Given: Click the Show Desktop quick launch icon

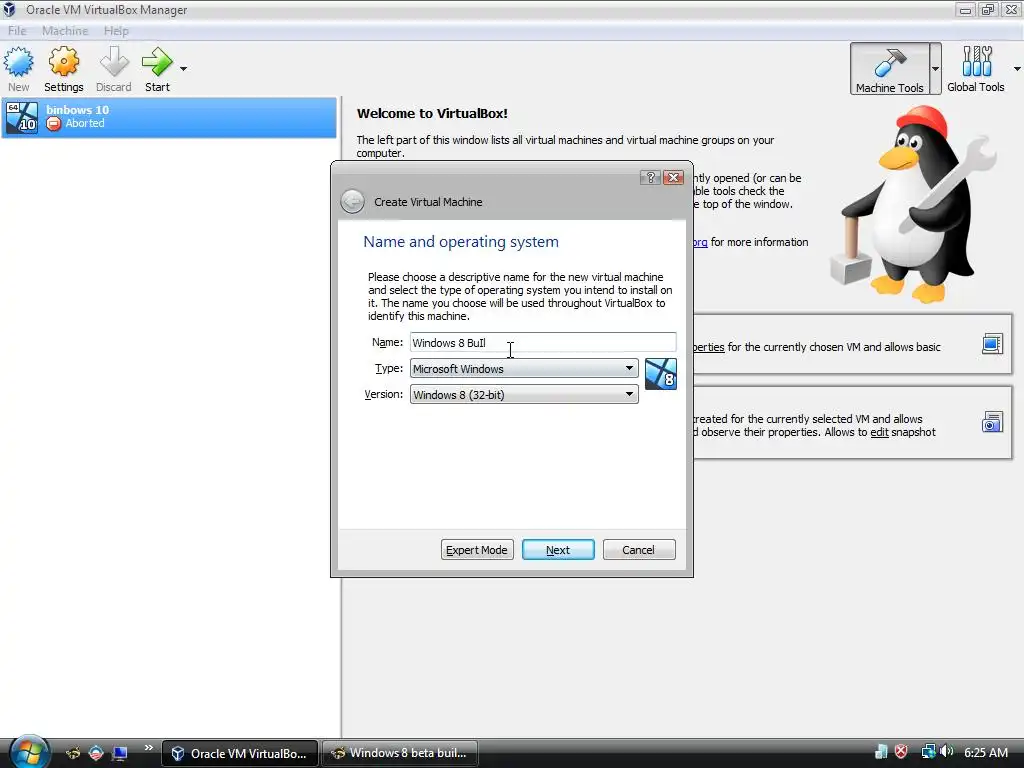Looking at the screenshot, I should (x=120, y=753).
